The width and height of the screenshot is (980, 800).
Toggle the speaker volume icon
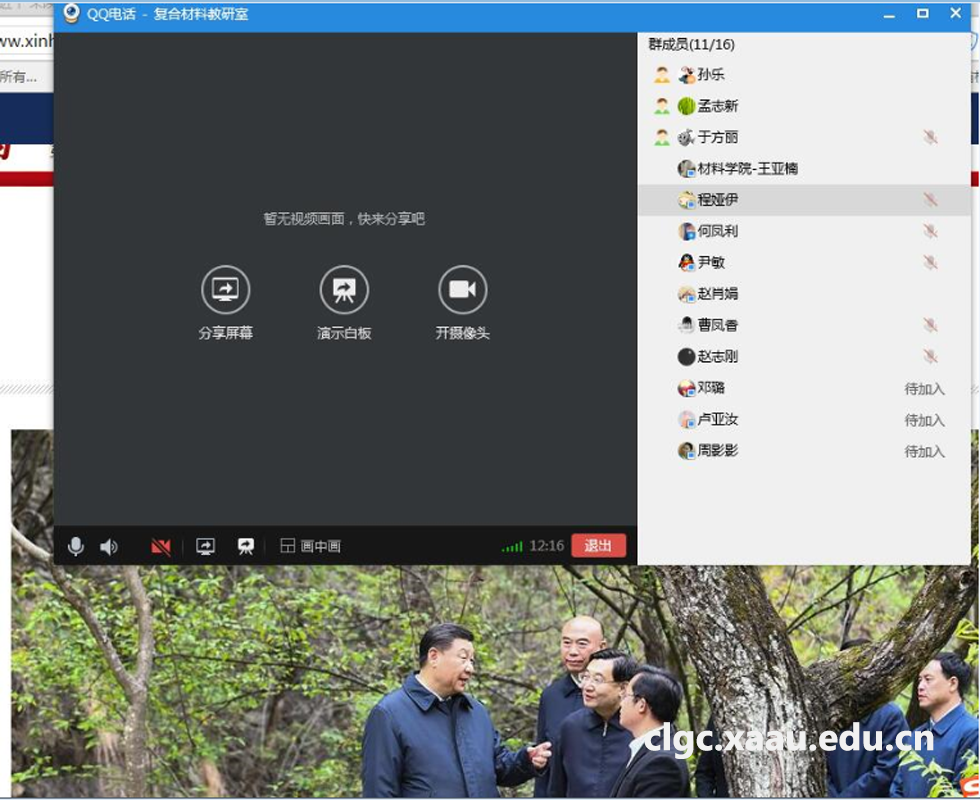(109, 546)
